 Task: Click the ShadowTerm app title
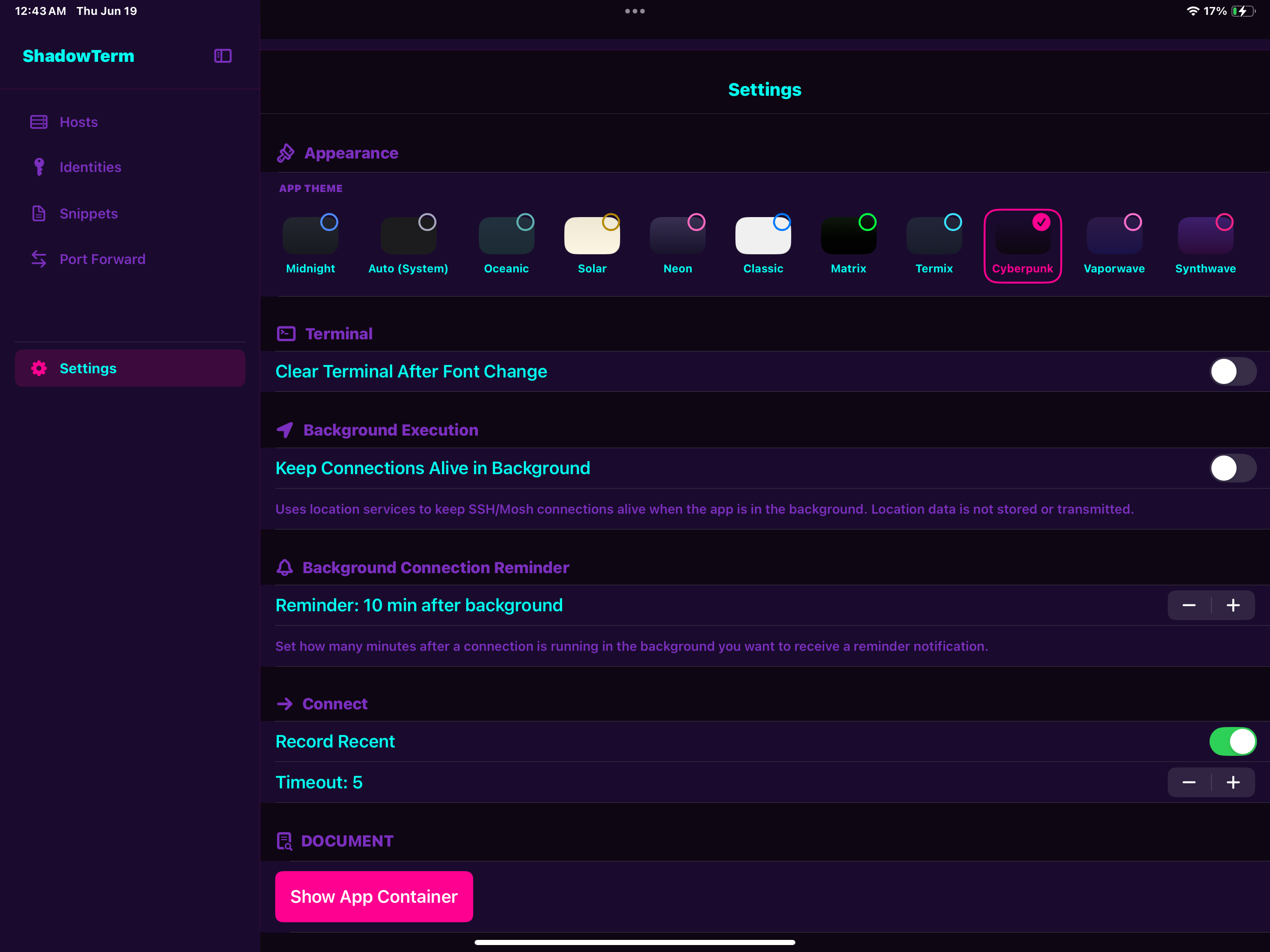pyautogui.click(x=79, y=56)
